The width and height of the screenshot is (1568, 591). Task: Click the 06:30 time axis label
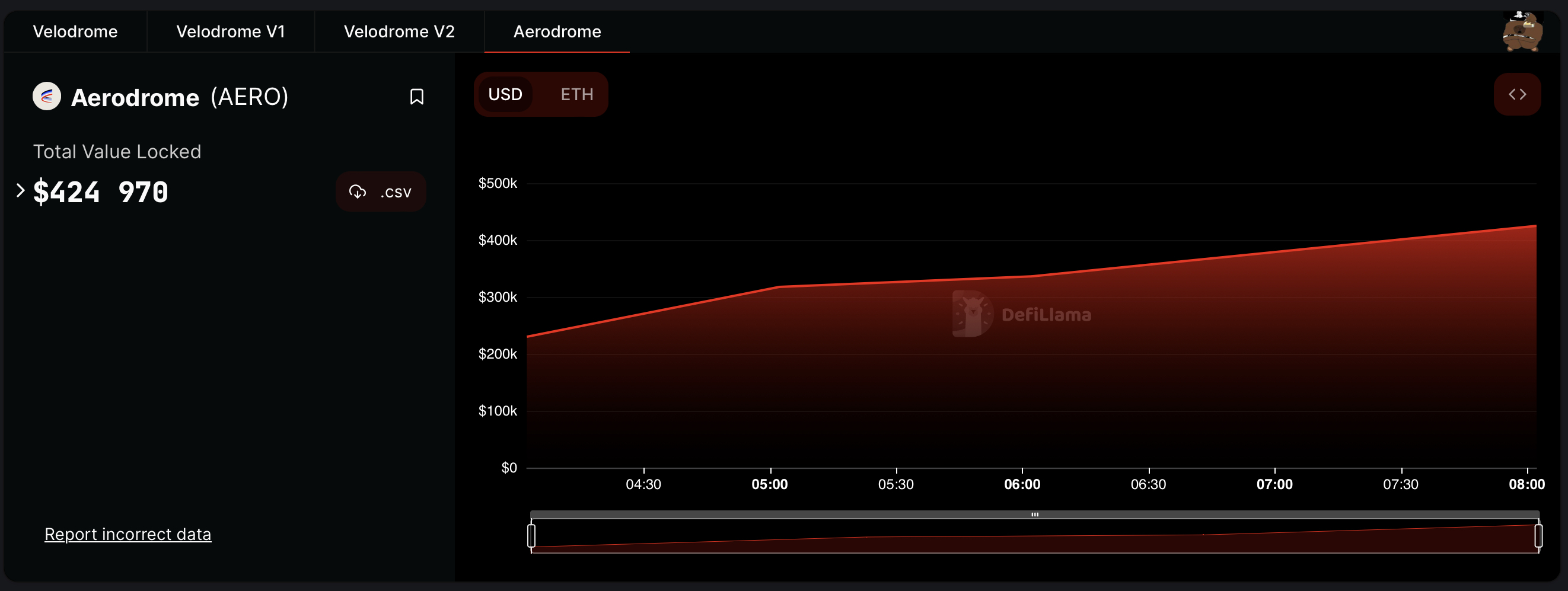(1149, 484)
